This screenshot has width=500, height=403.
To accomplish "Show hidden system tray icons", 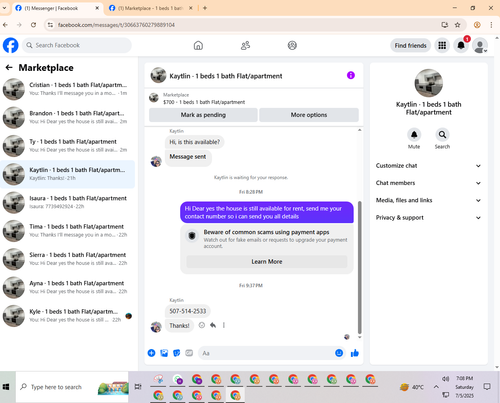I will (436, 387).
